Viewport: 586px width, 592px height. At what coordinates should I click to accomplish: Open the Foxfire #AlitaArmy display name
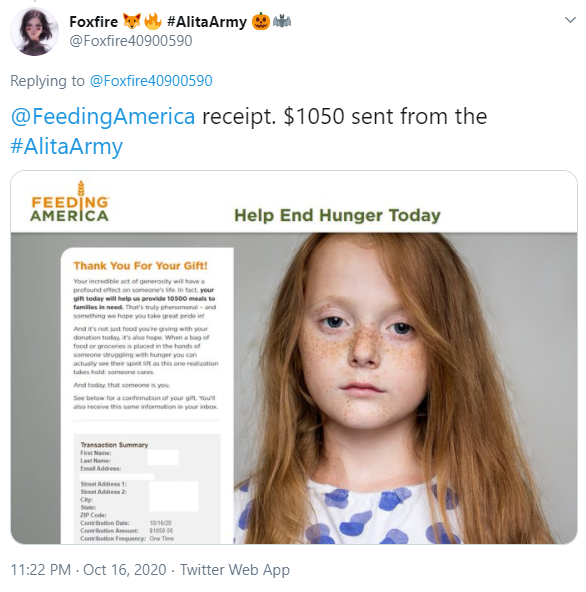[180, 22]
